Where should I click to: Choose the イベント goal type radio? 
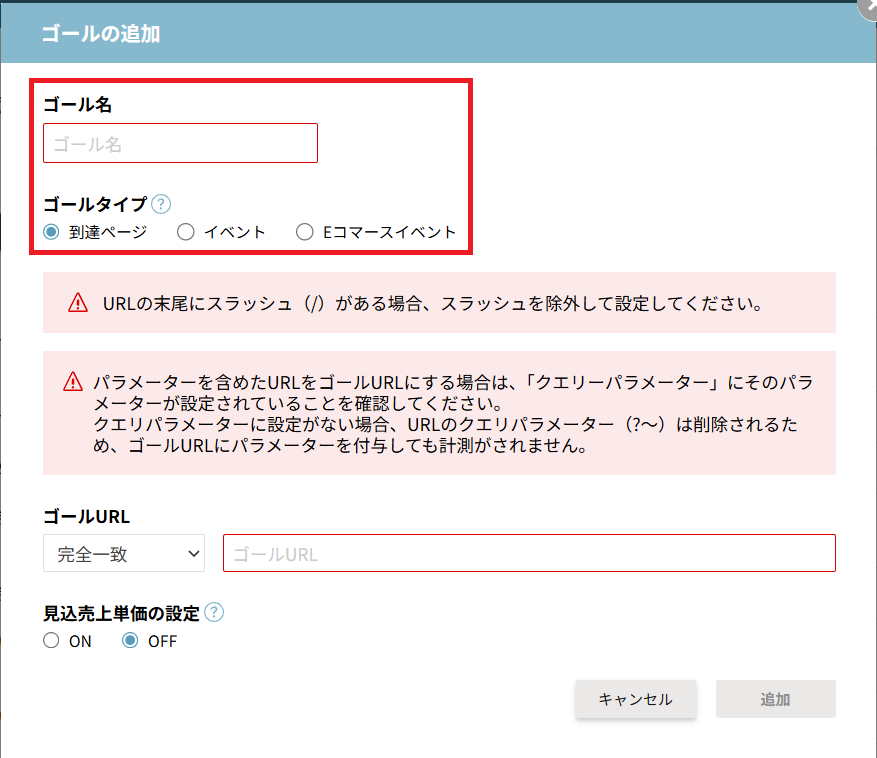(x=186, y=232)
